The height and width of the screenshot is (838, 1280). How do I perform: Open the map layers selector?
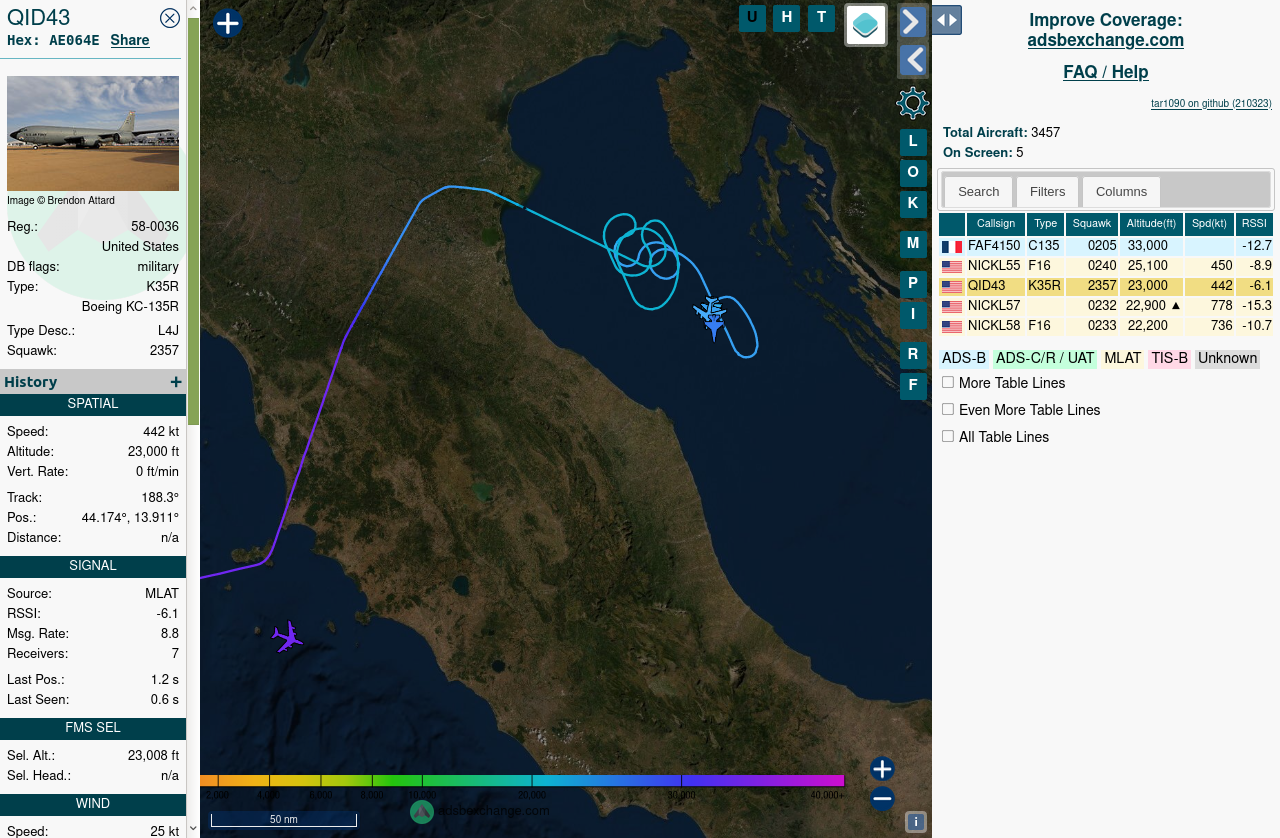click(866, 25)
